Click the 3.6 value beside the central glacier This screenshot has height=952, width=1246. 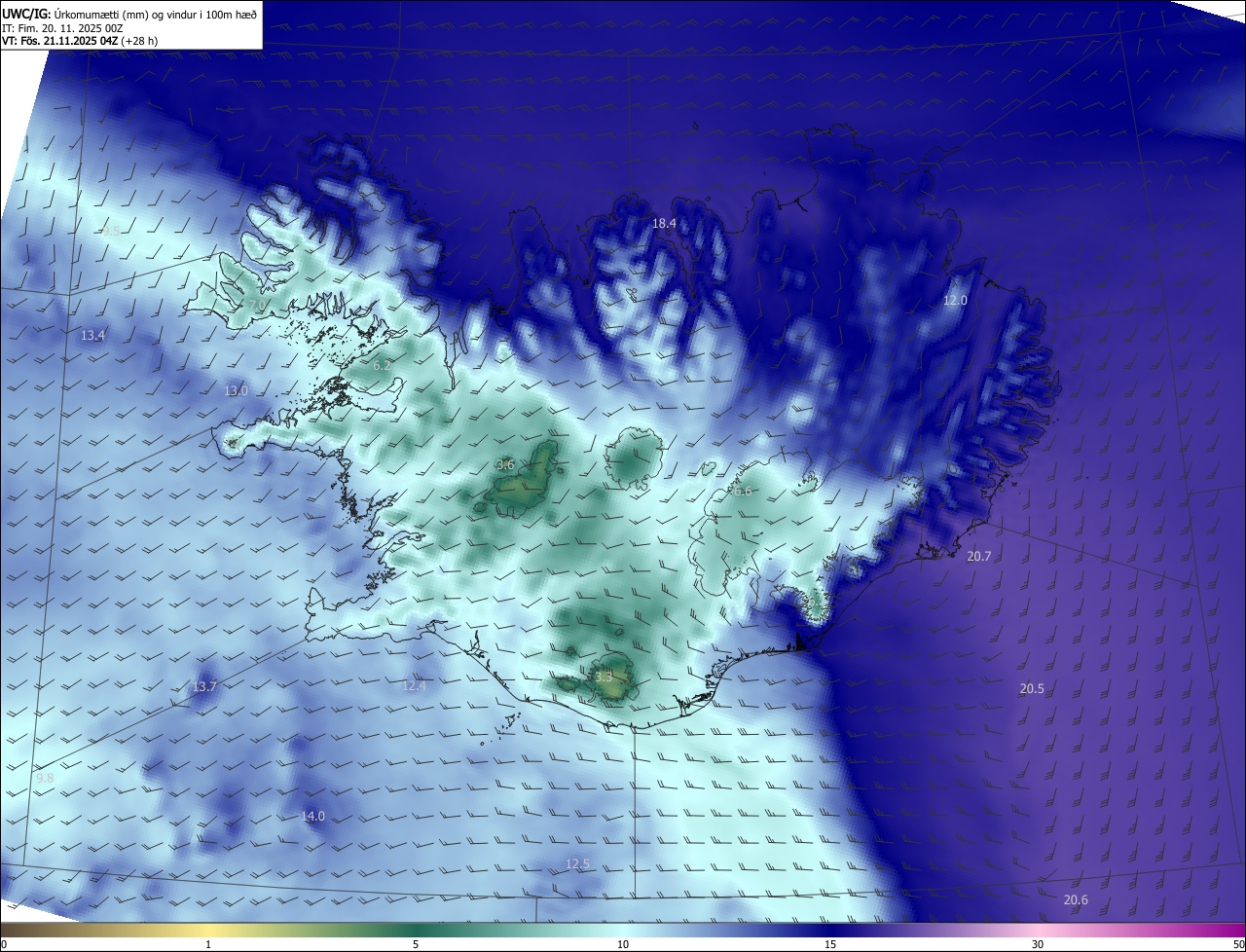tap(505, 465)
